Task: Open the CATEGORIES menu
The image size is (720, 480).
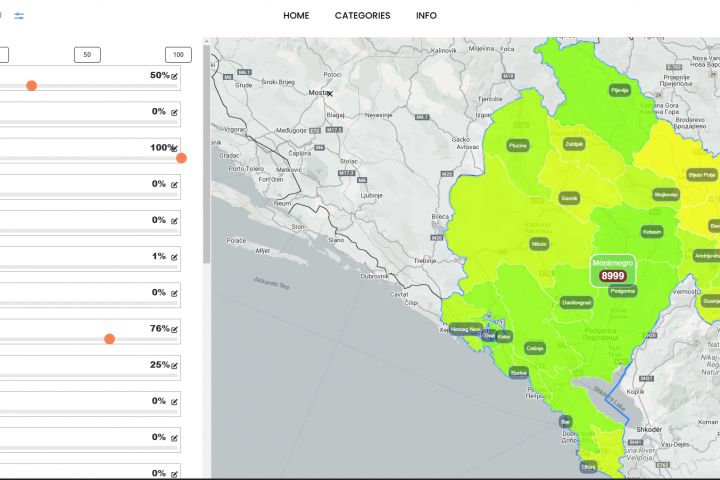Action: (362, 16)
